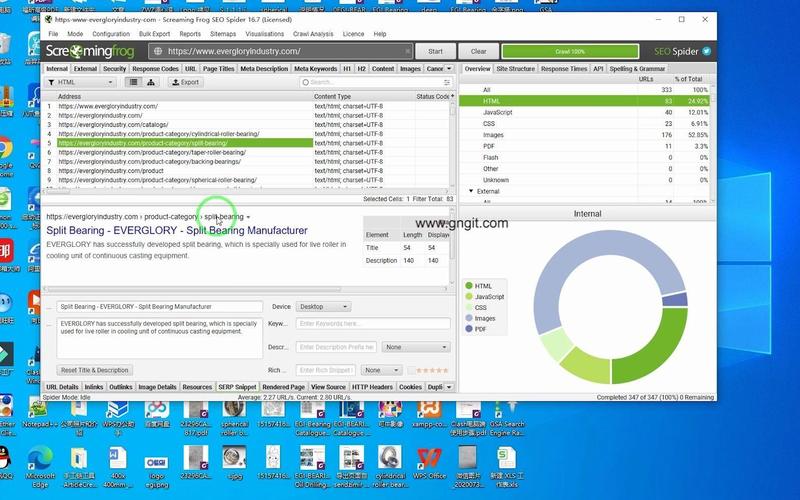Click the Twitter icon beside SEO Spider

click(x=707, y=51)
